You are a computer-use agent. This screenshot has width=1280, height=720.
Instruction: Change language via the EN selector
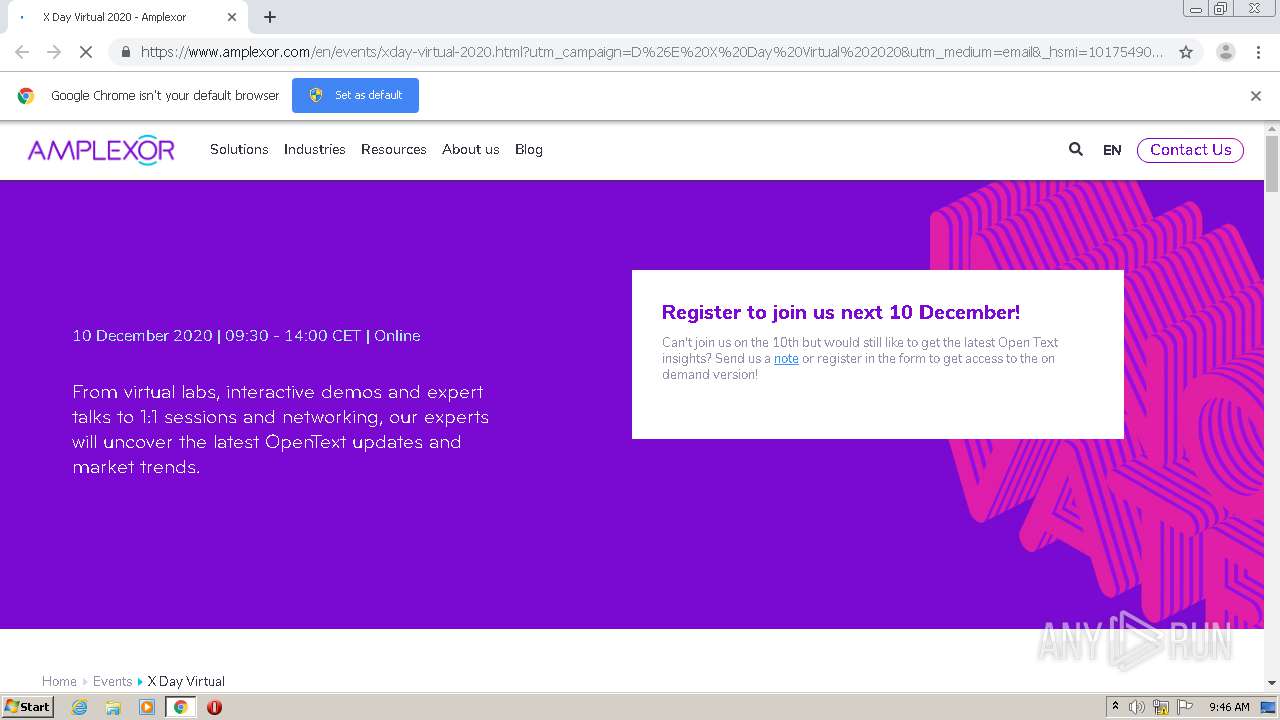pyautogui.click(x=1112, y=150)
